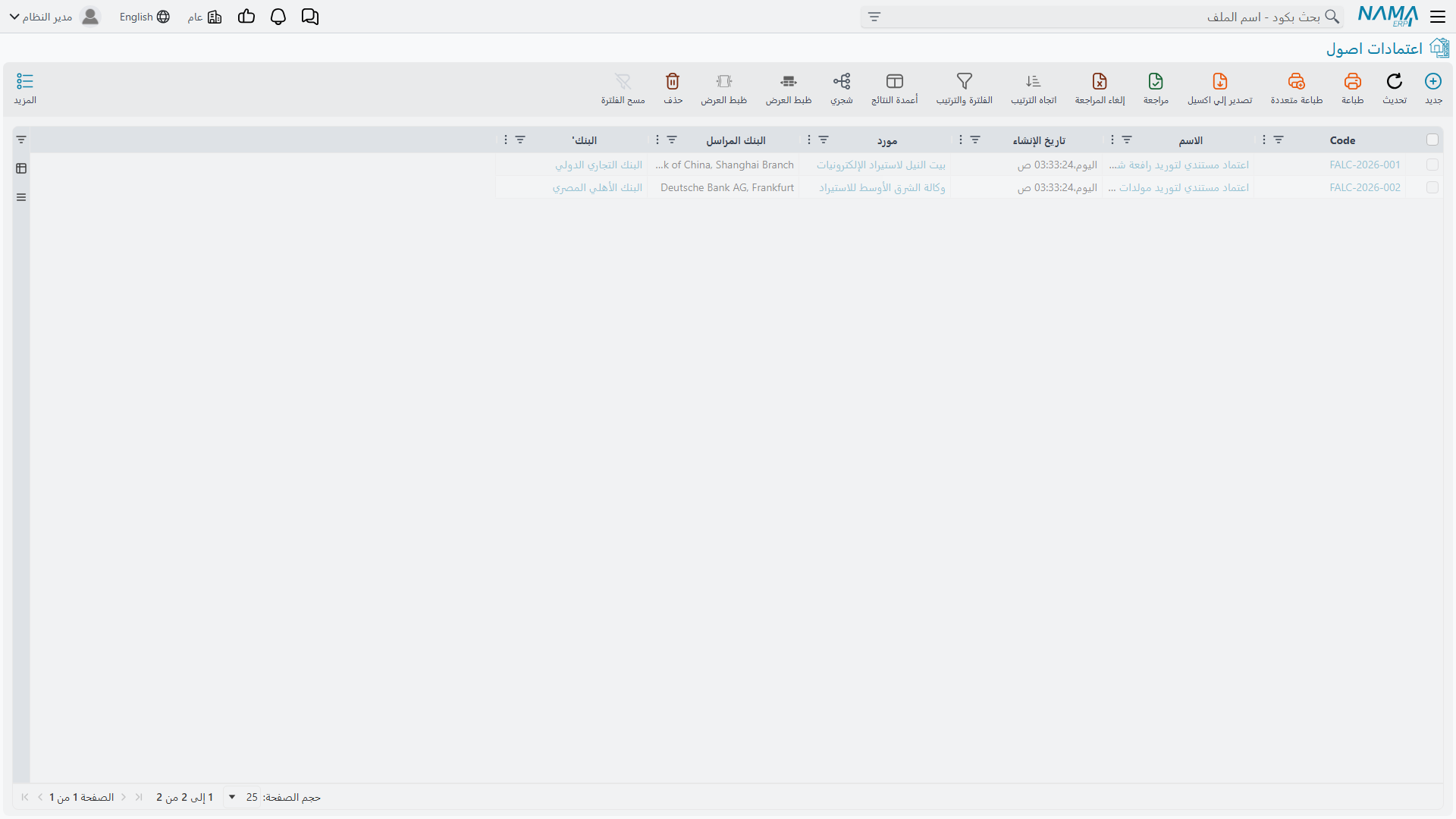The width and height of the screenshot is (1456, 819).
Task: Switch language to English
Action: pyautogui.click(x=144, y=17)
